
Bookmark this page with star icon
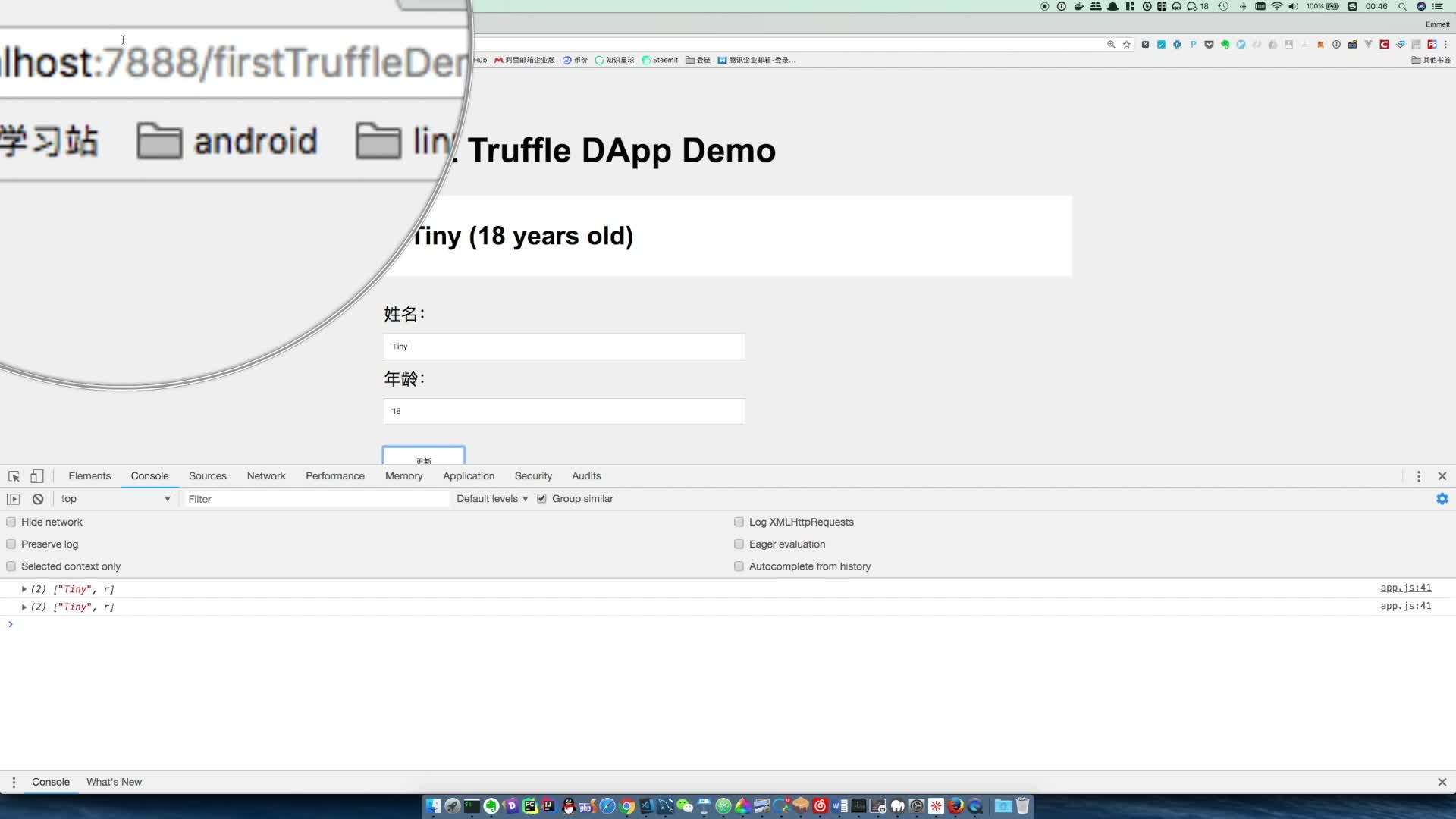coord(1127,45)
